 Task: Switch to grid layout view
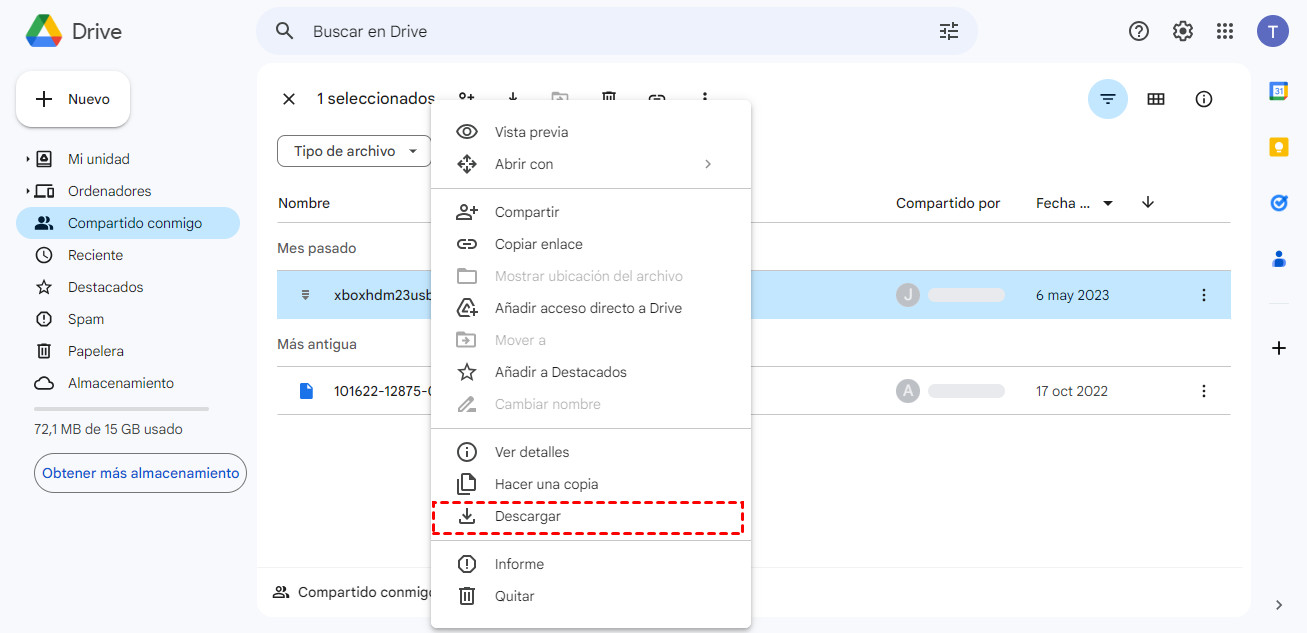click(1156, 99)
